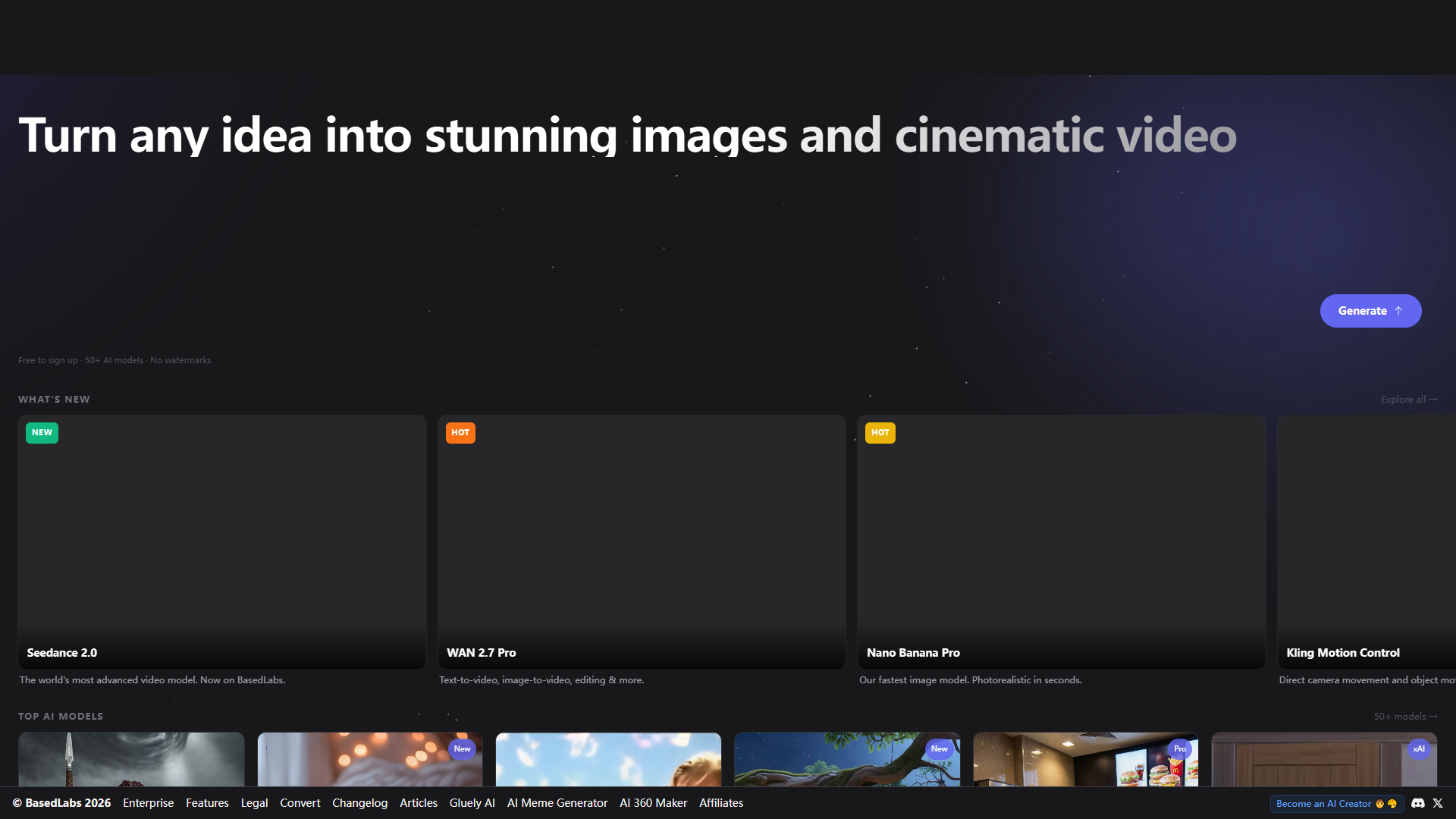This screenshot has height=819, width=1456.
Task: Open the burger restaurant model thumbnail
Action: 1086,759
